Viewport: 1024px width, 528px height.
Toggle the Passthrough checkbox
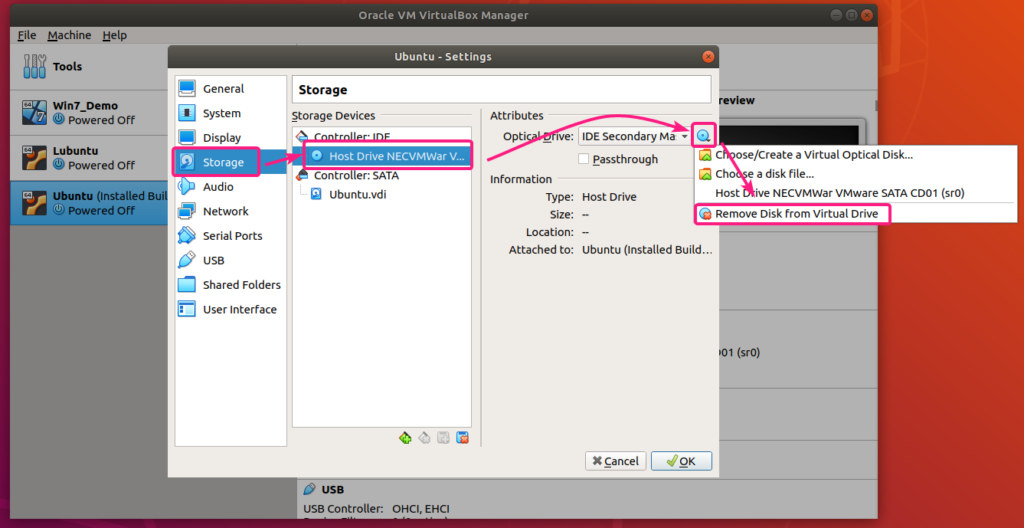click(x=584, y=159)
